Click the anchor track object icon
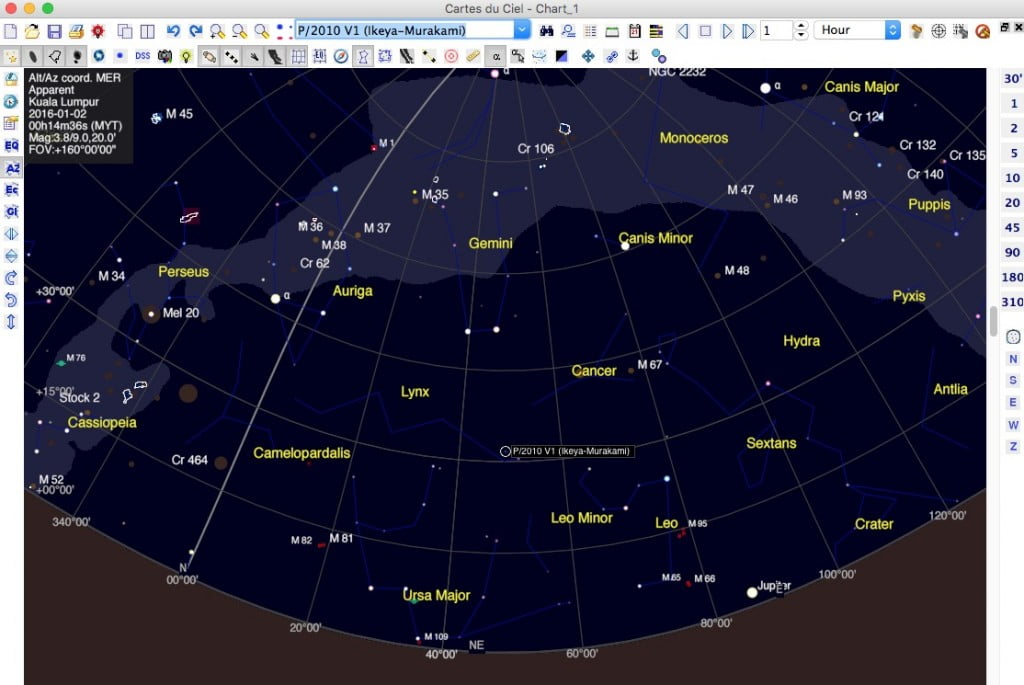 pyautogui.click(x=633, y=56)
